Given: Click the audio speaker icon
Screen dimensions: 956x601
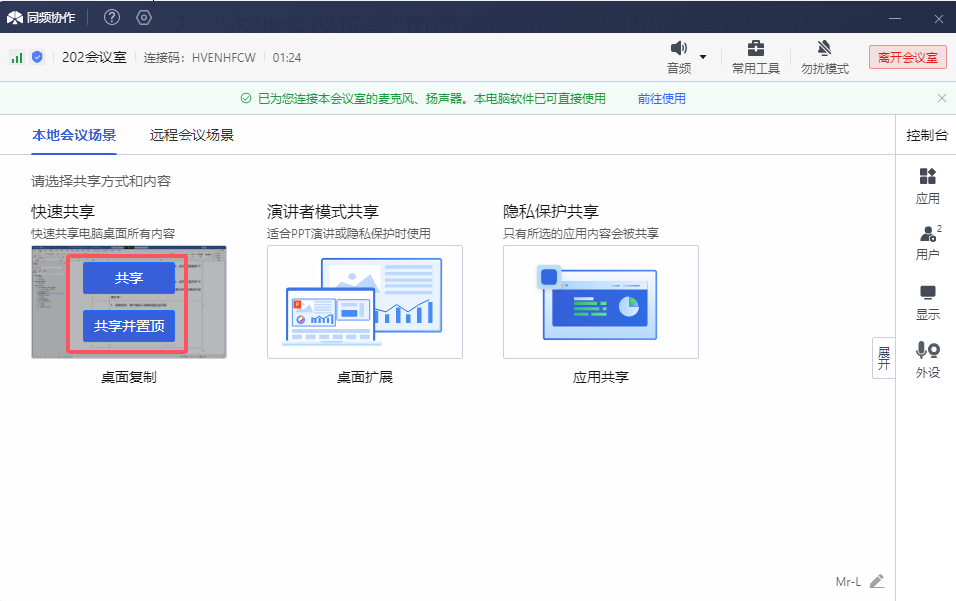Looking at the screenshot, I should click(x=679, y=49).
